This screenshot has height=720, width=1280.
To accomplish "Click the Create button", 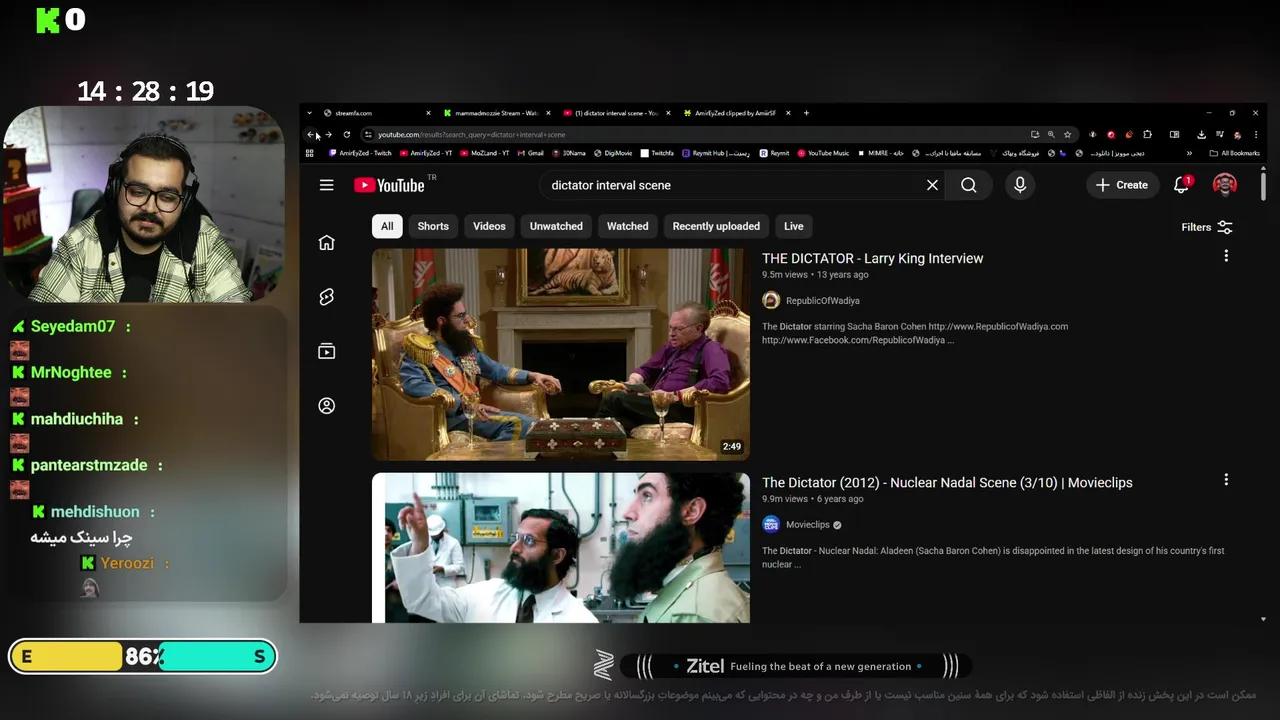I will point(1121,185).
